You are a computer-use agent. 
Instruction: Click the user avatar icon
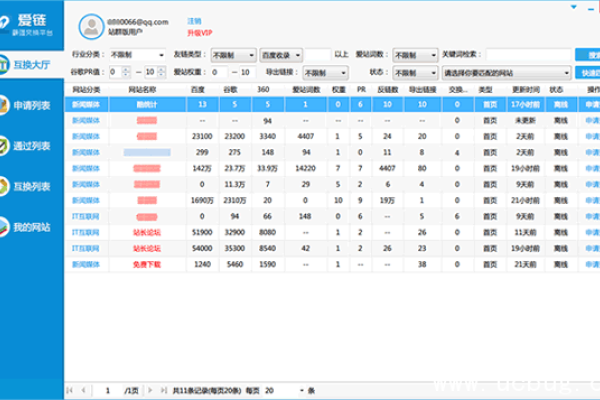point(91,26)
